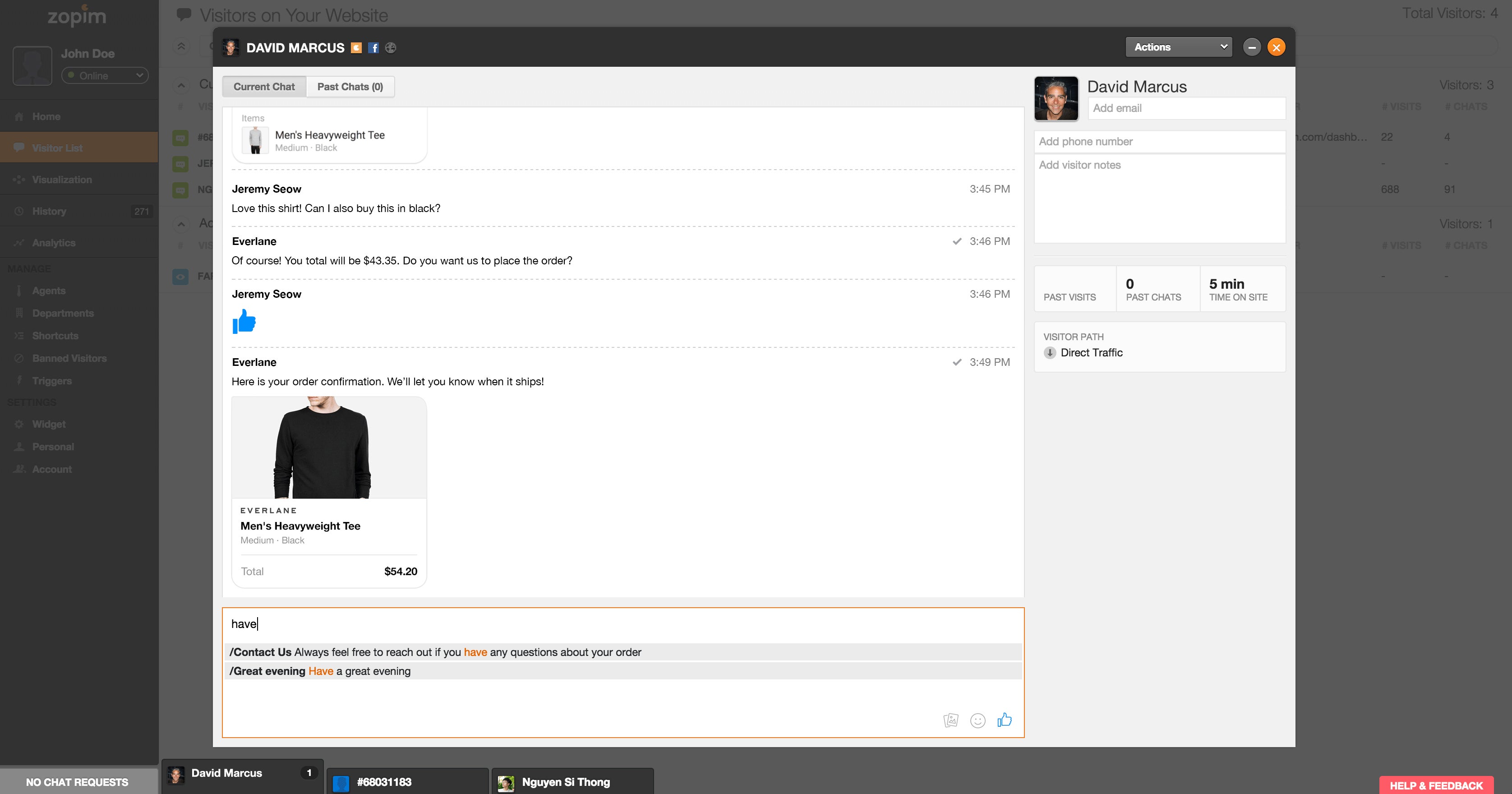The width and height of the screenshot is (1512, 794).
Task: Click the Widget gear icon in sidebar
Action: [x=19, y=424]
